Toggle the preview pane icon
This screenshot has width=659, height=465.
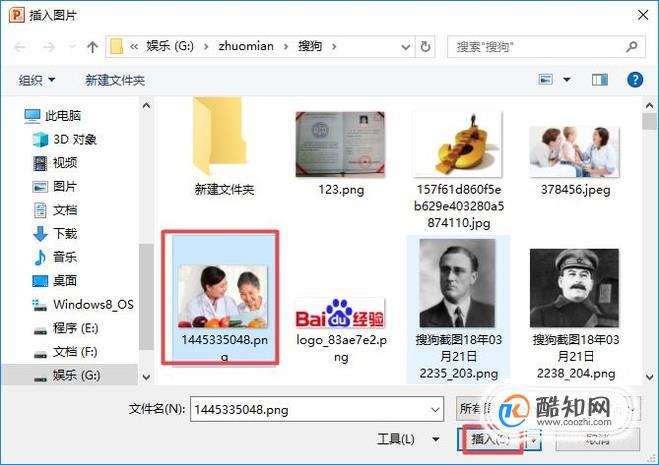tap(599, 79)
